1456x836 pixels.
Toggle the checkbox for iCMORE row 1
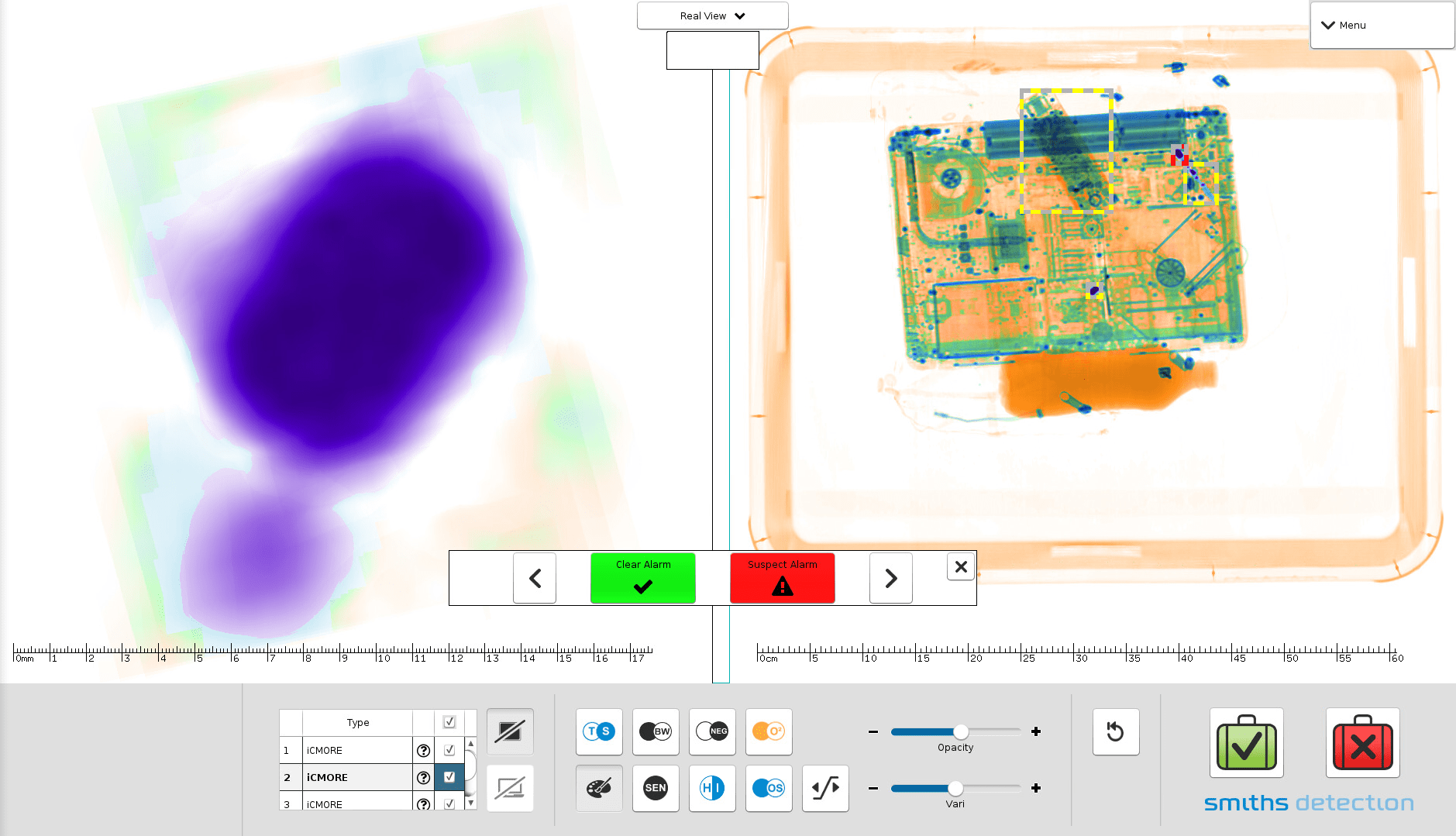point(449,749)
